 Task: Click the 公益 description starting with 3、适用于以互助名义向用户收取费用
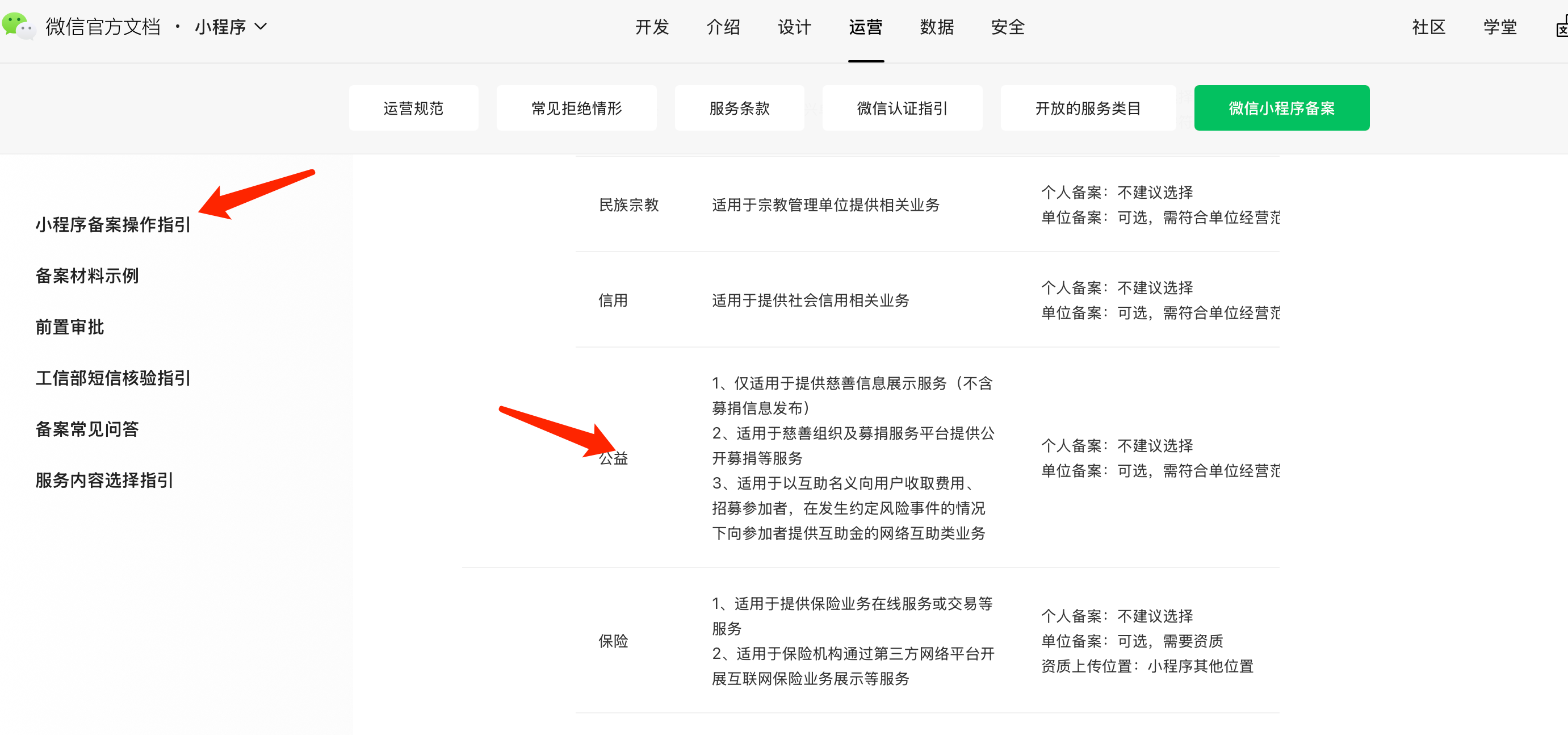pyautogui.click(x=849, y=508)
